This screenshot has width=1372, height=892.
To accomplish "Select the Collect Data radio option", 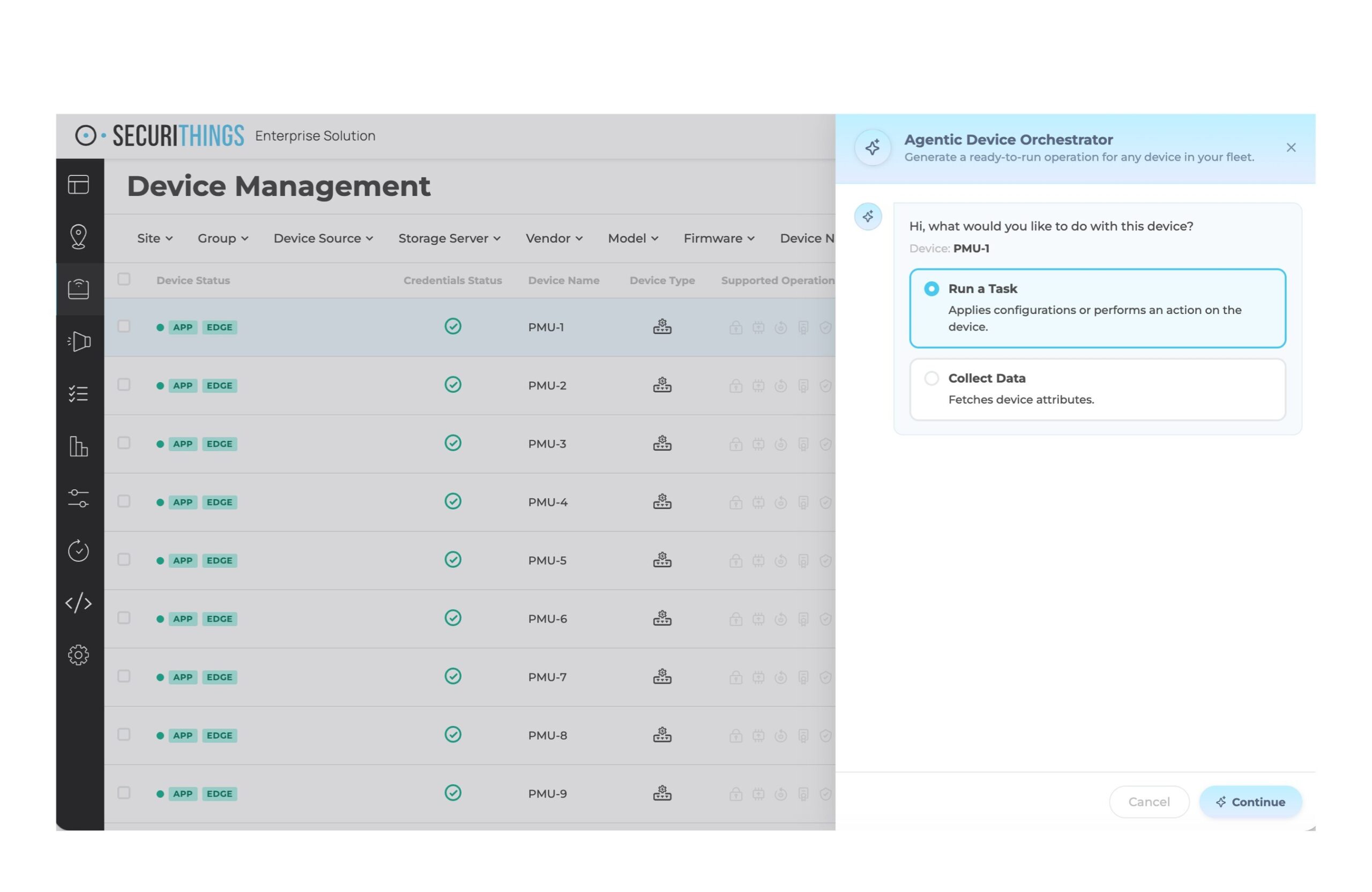I will (931, 379).
